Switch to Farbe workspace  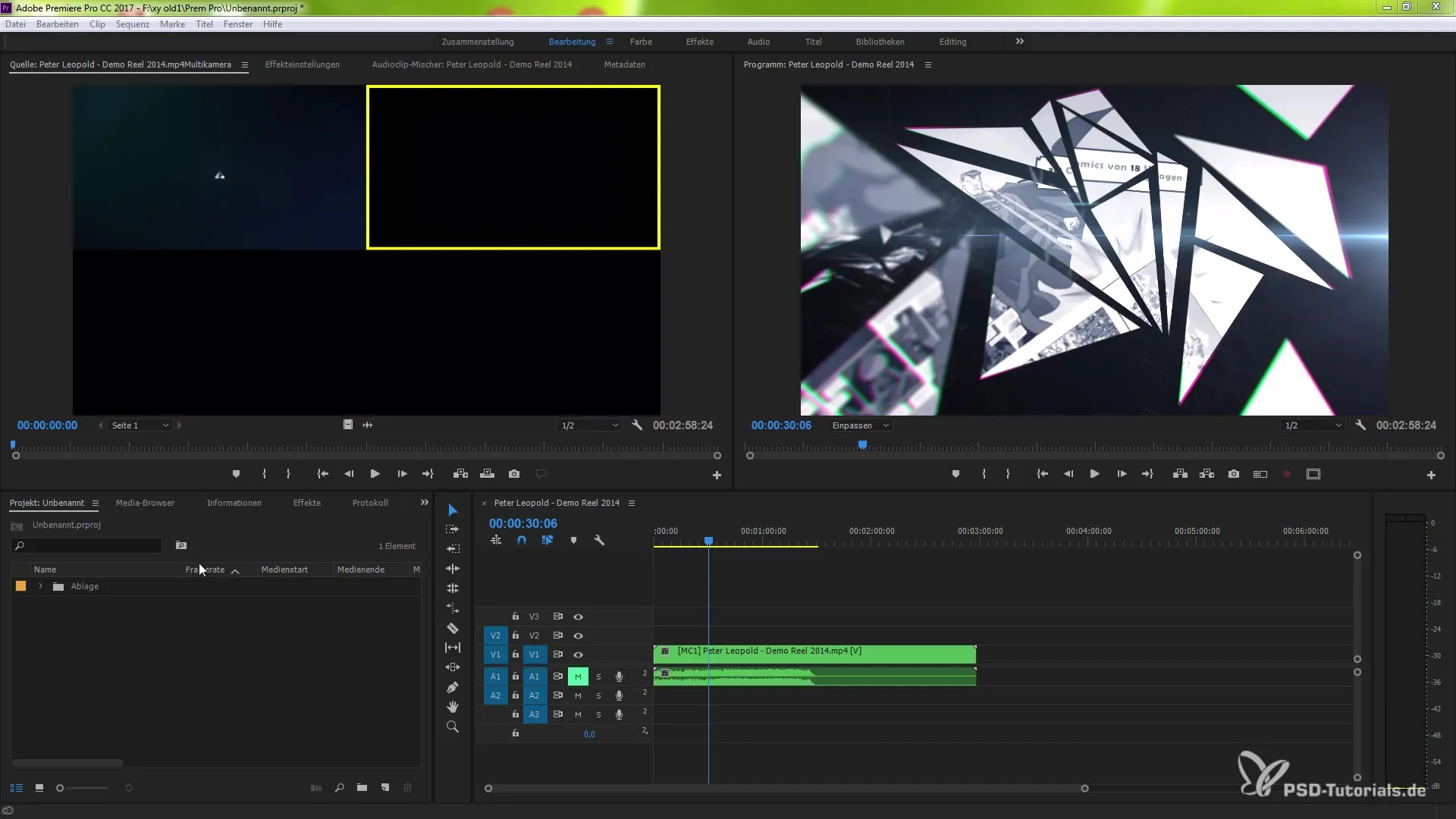641,42
